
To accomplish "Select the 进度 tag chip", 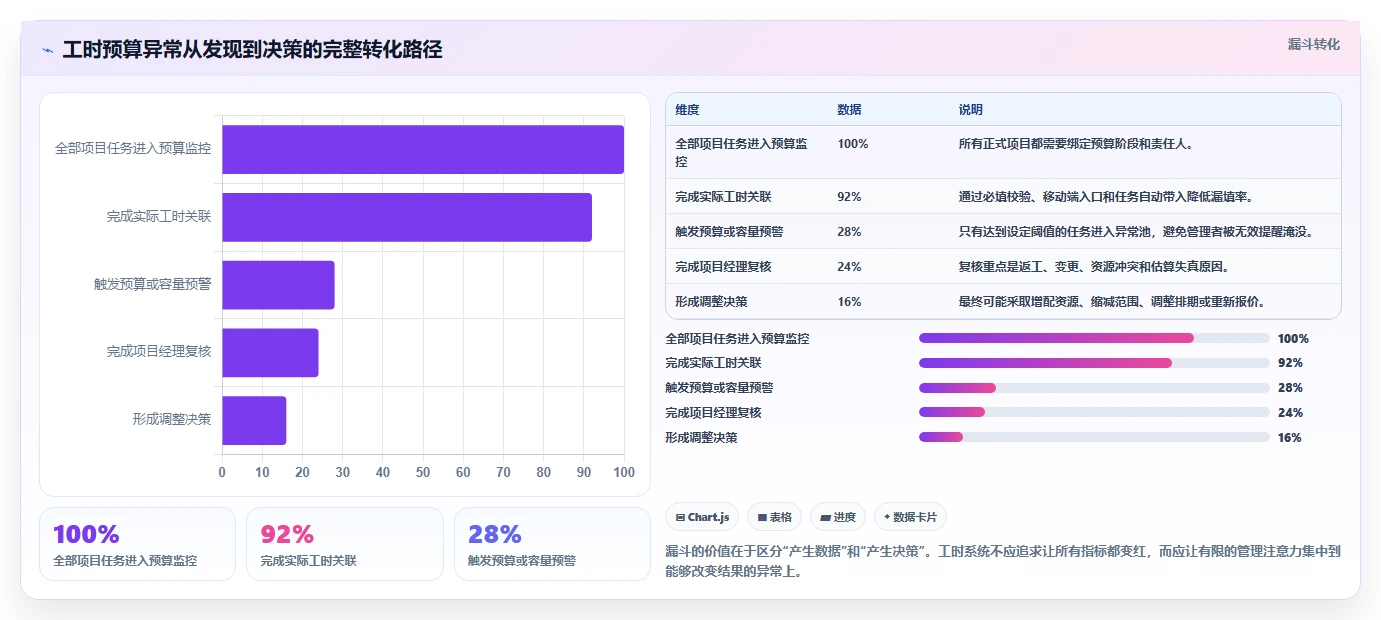I will coord(838,517).
